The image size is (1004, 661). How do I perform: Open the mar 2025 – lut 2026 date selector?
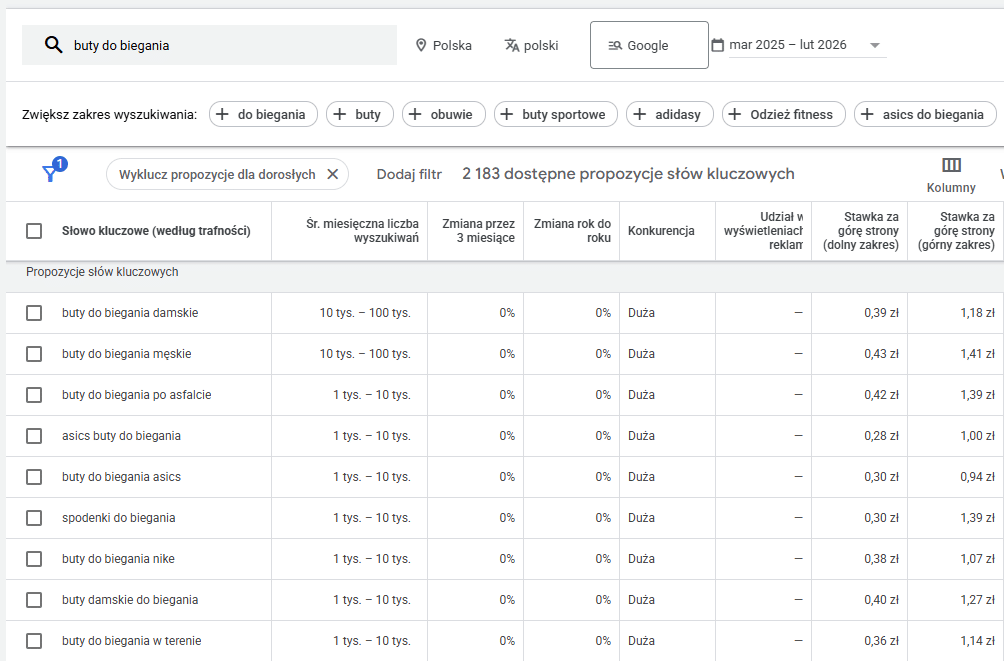(x=807, y=45)
